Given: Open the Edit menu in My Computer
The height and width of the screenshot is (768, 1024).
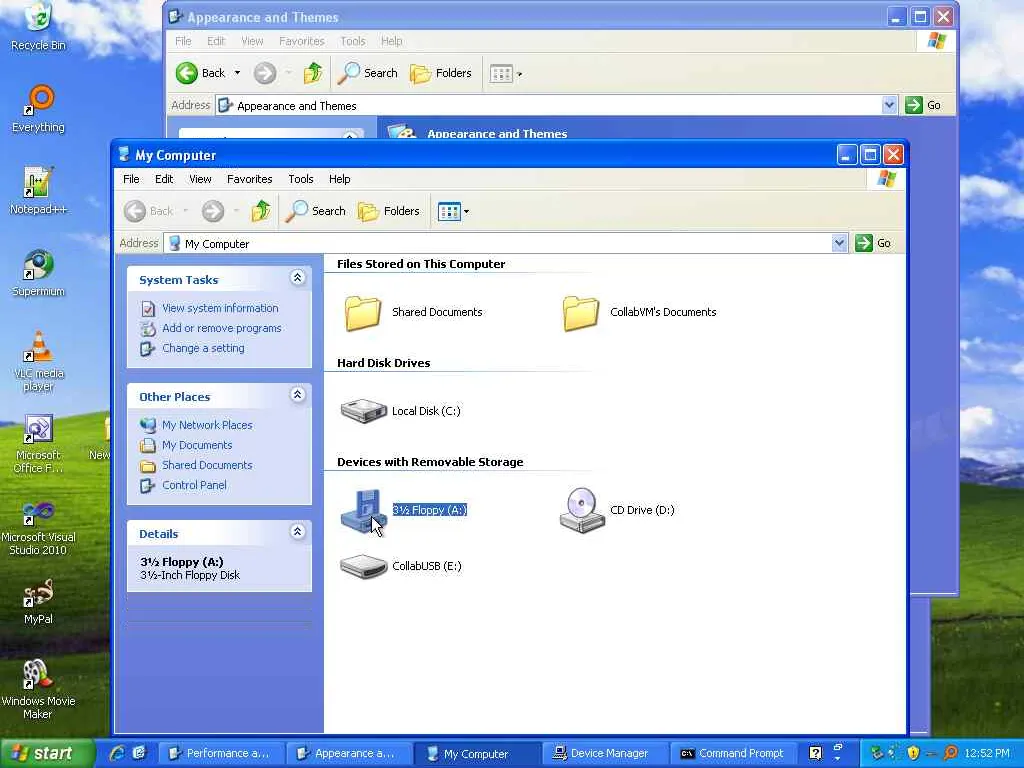Looking at the screenshot, I should coord(164,179).
